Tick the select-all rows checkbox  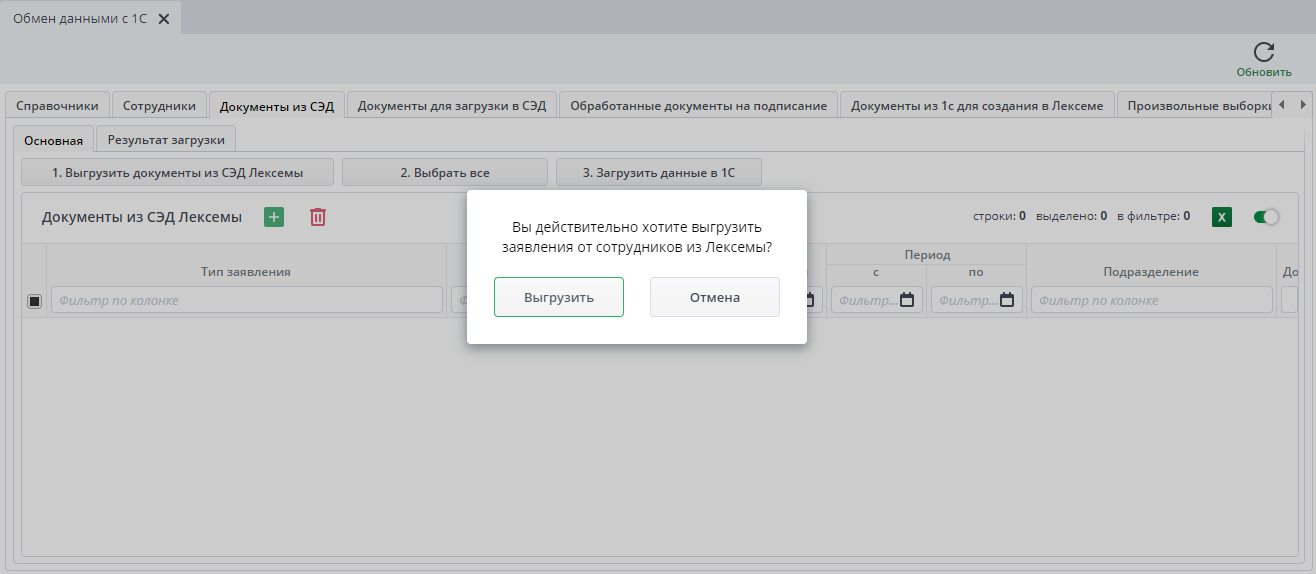[x=34, y=301]
